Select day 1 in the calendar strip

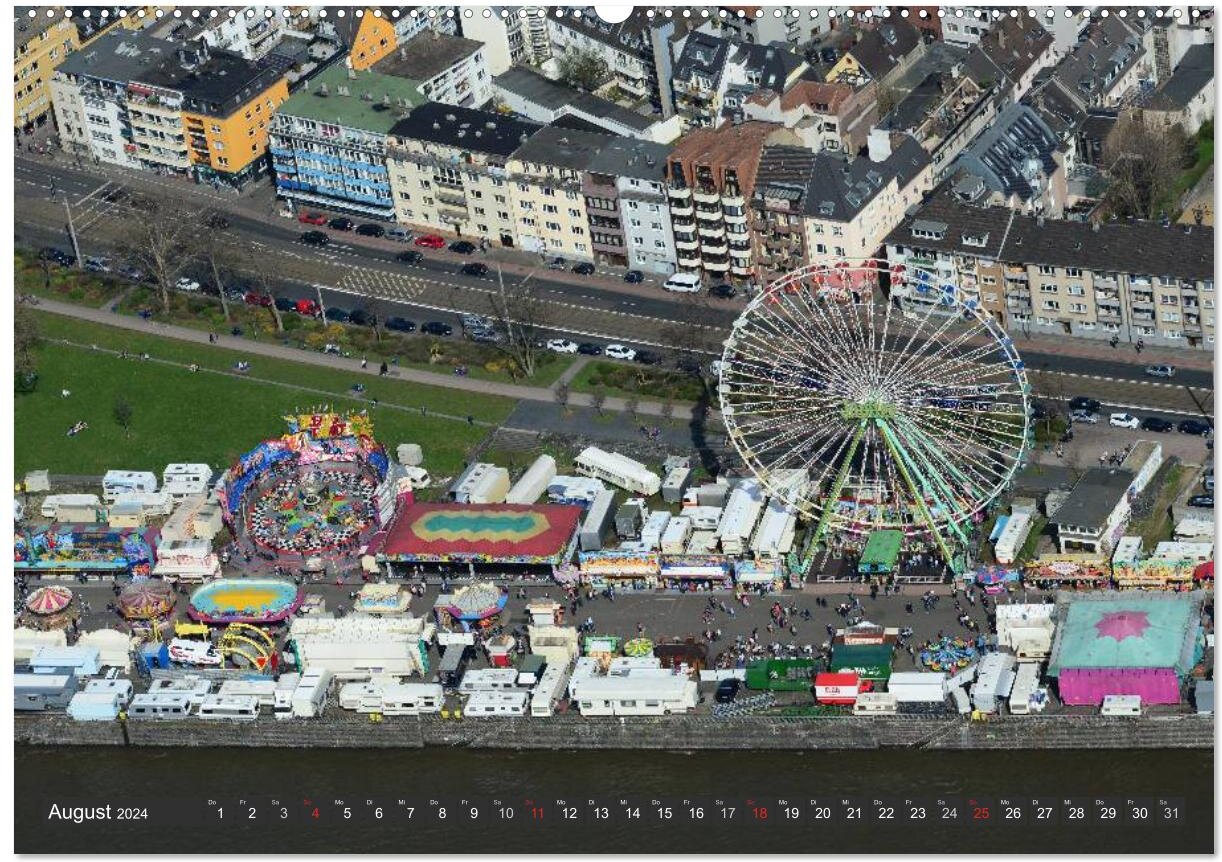click(219, 813)
